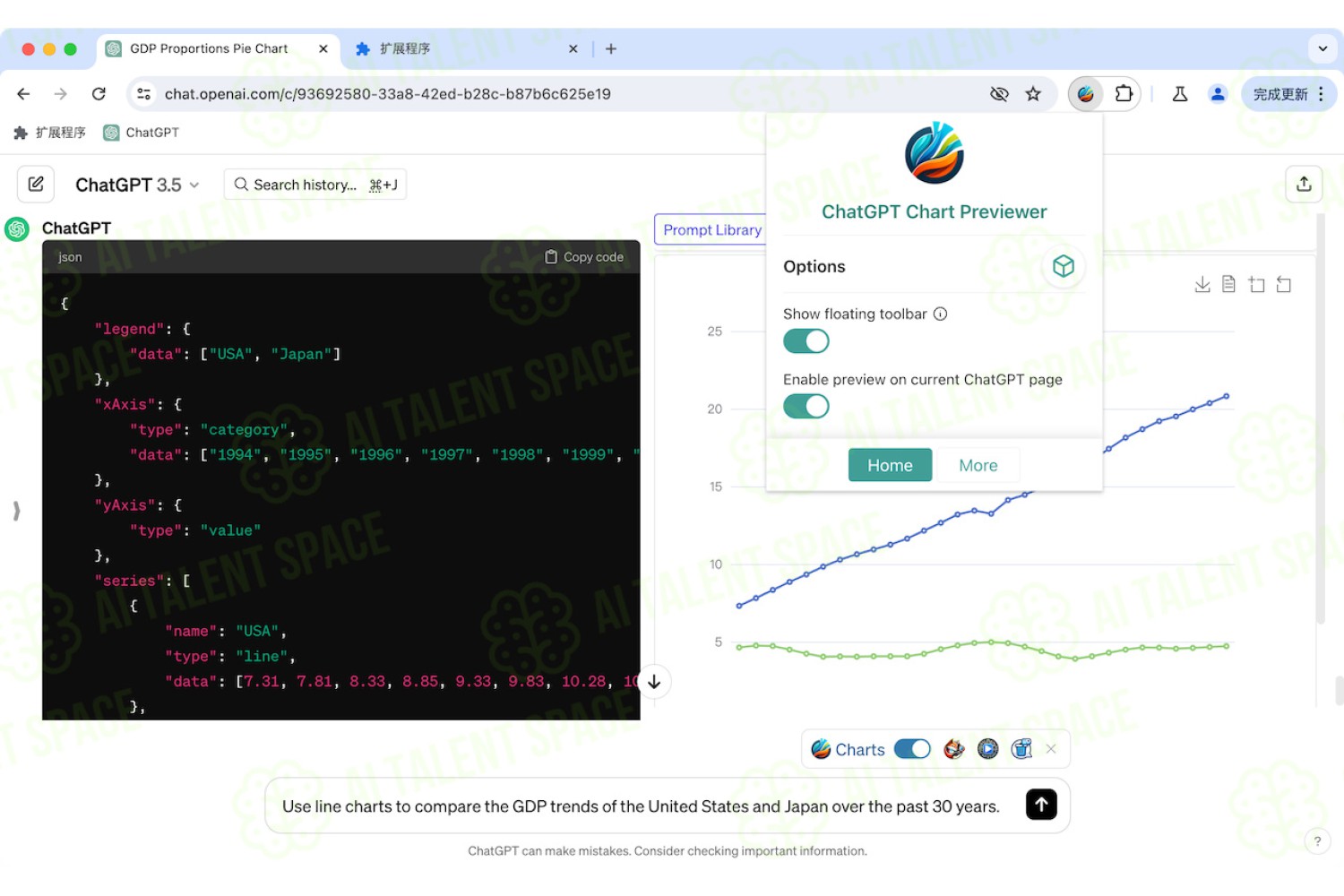Toggle Show floating toolbar switch
The height and width of the screenshot is (896, 1344).
coord(806,341)
